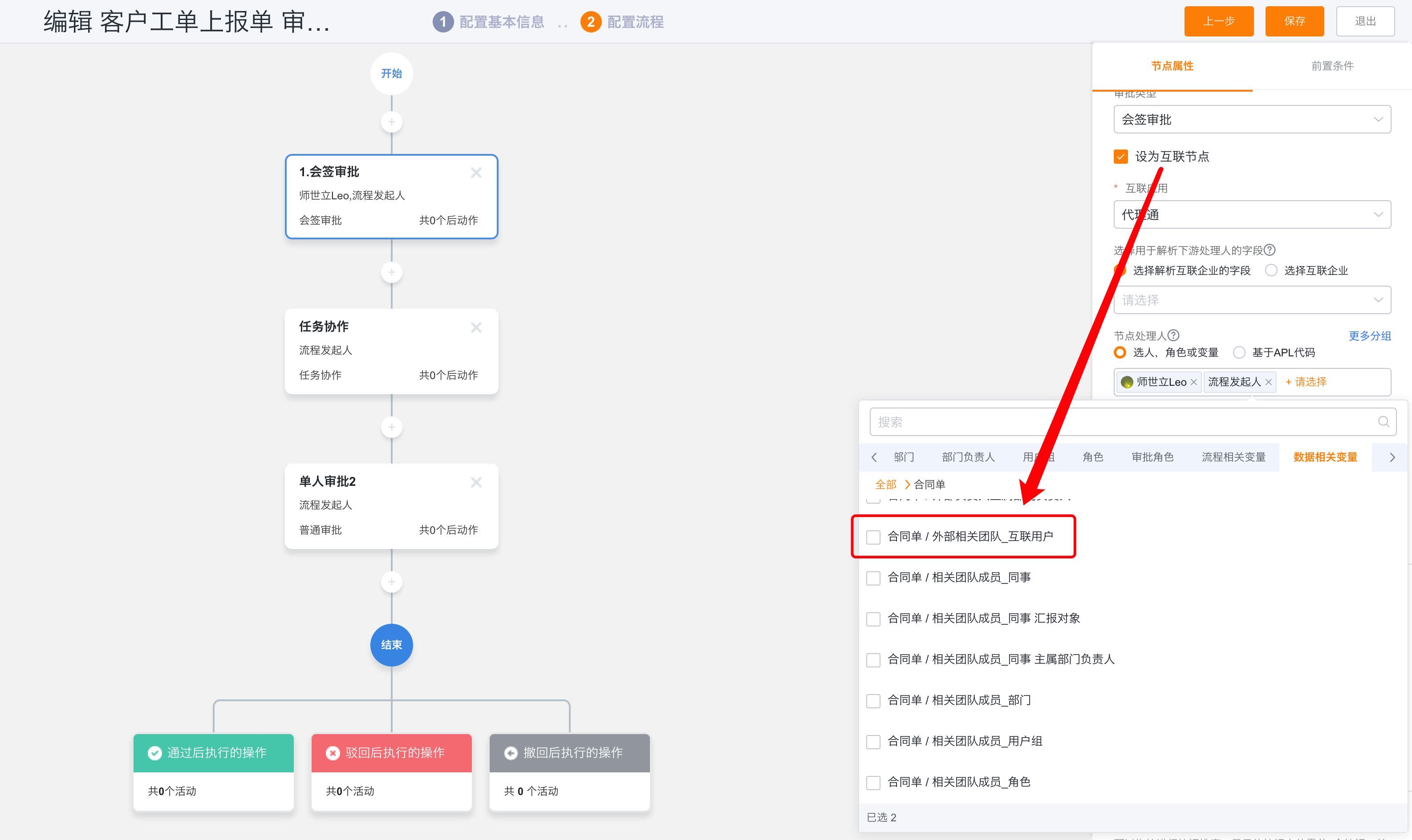Click the 结束 end node circle
The width and height of the screenshot is (1412, 840).
[391, 645]
